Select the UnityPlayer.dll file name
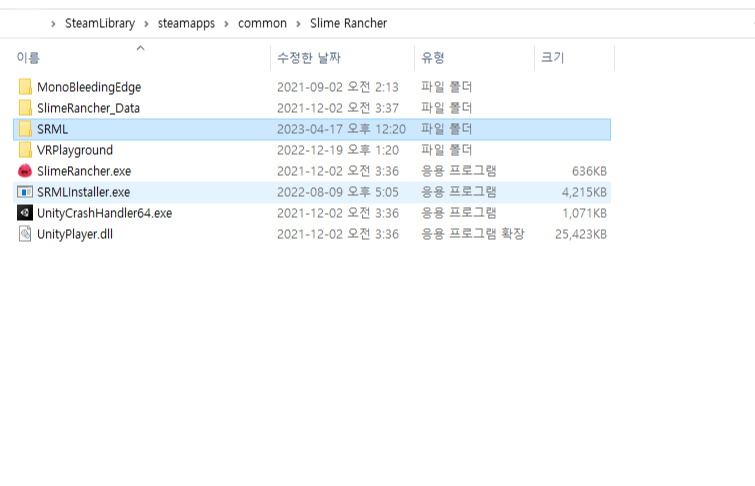755x486 pixels. (x=75, y=234)
